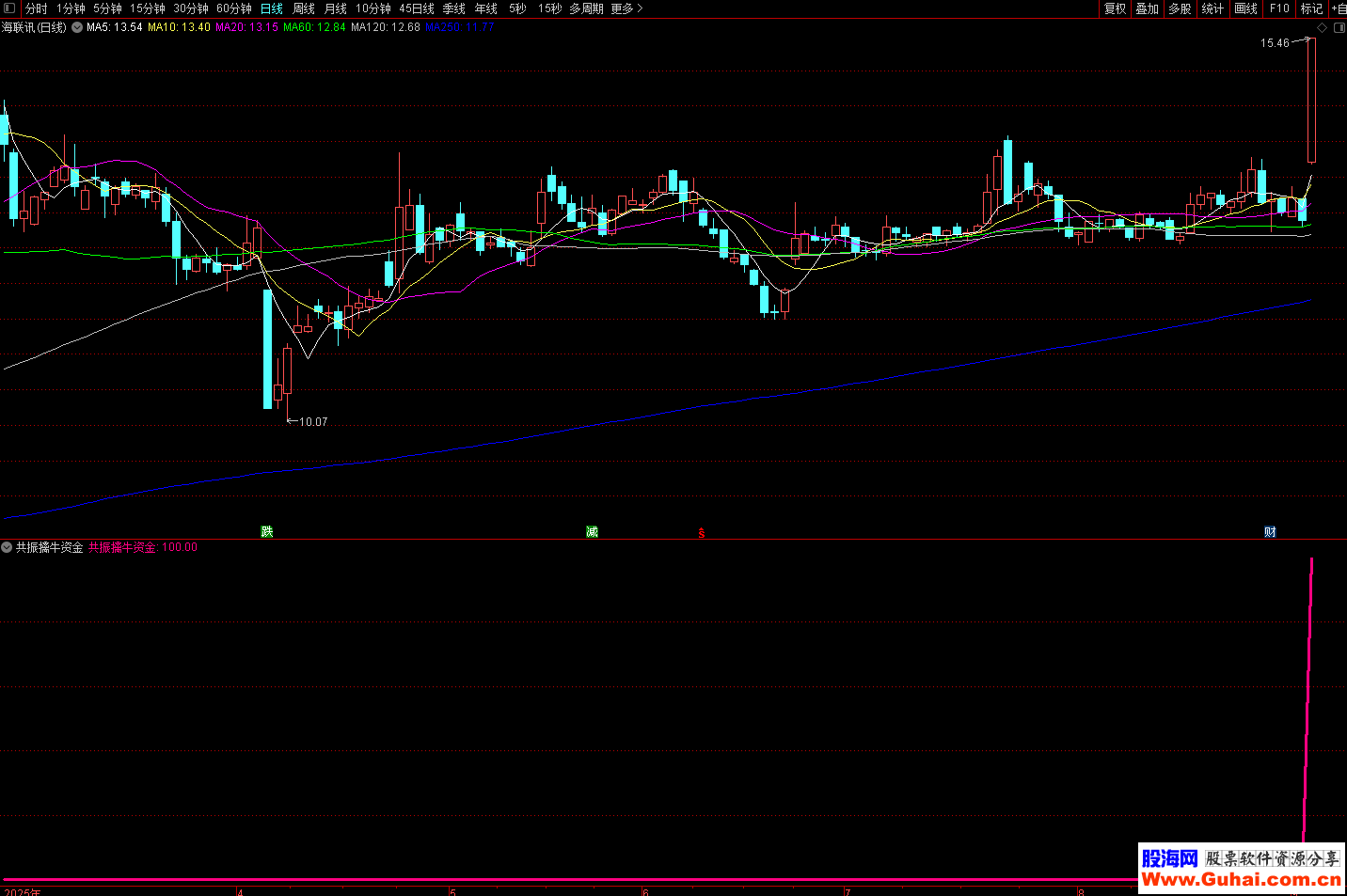Open the 更多 periods expander
The image size is (1347, 896).
(627, 8)
